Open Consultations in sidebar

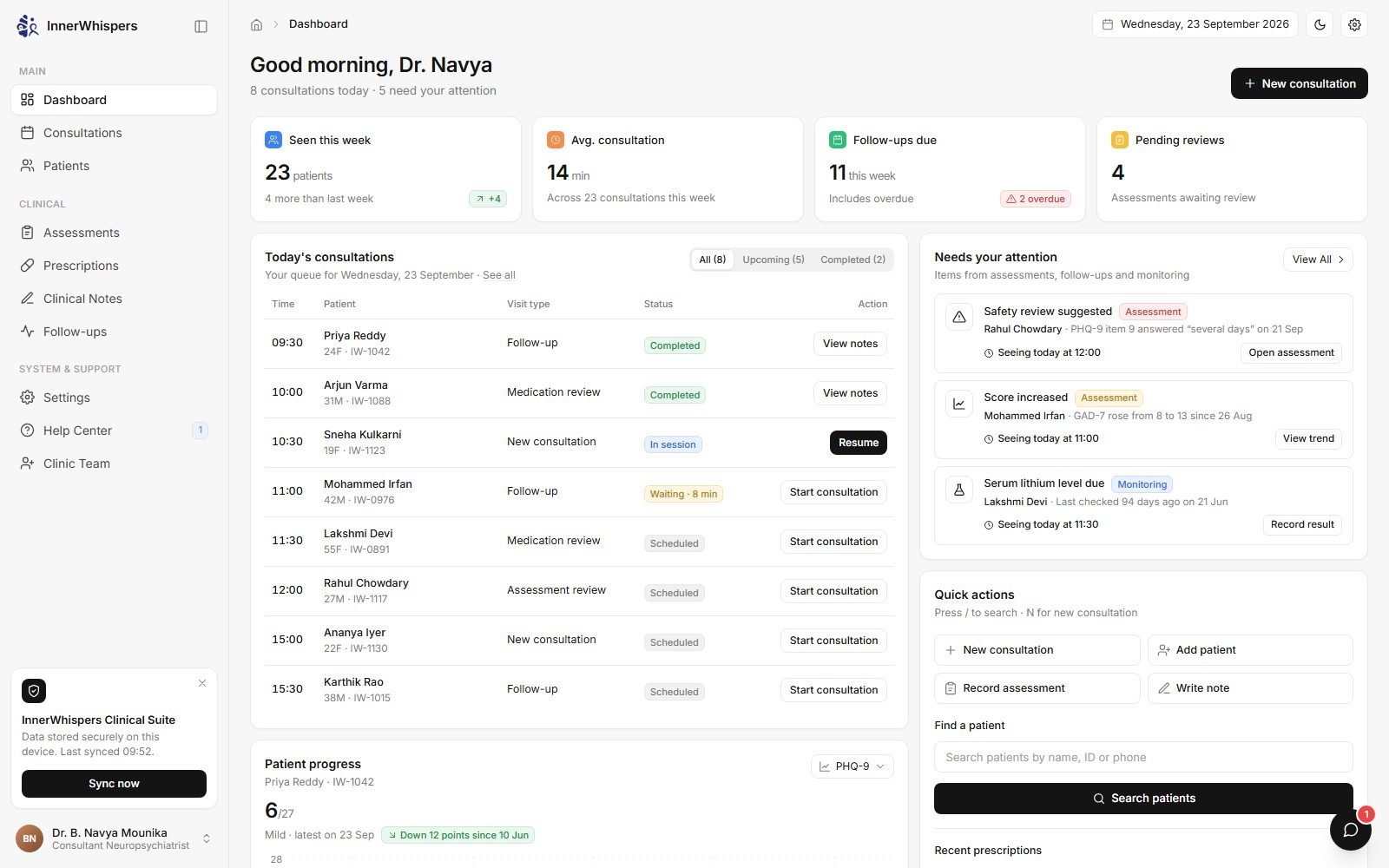(115, 133)
